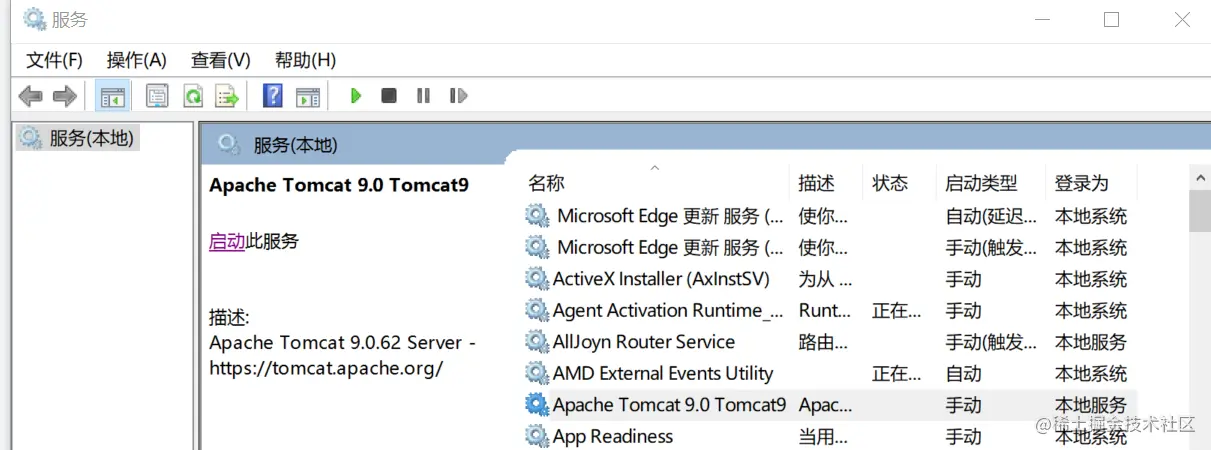Click 正在 status of Agent Activation Runtime
Viewport: 1211px width, 450px height.
pos(897,310)
